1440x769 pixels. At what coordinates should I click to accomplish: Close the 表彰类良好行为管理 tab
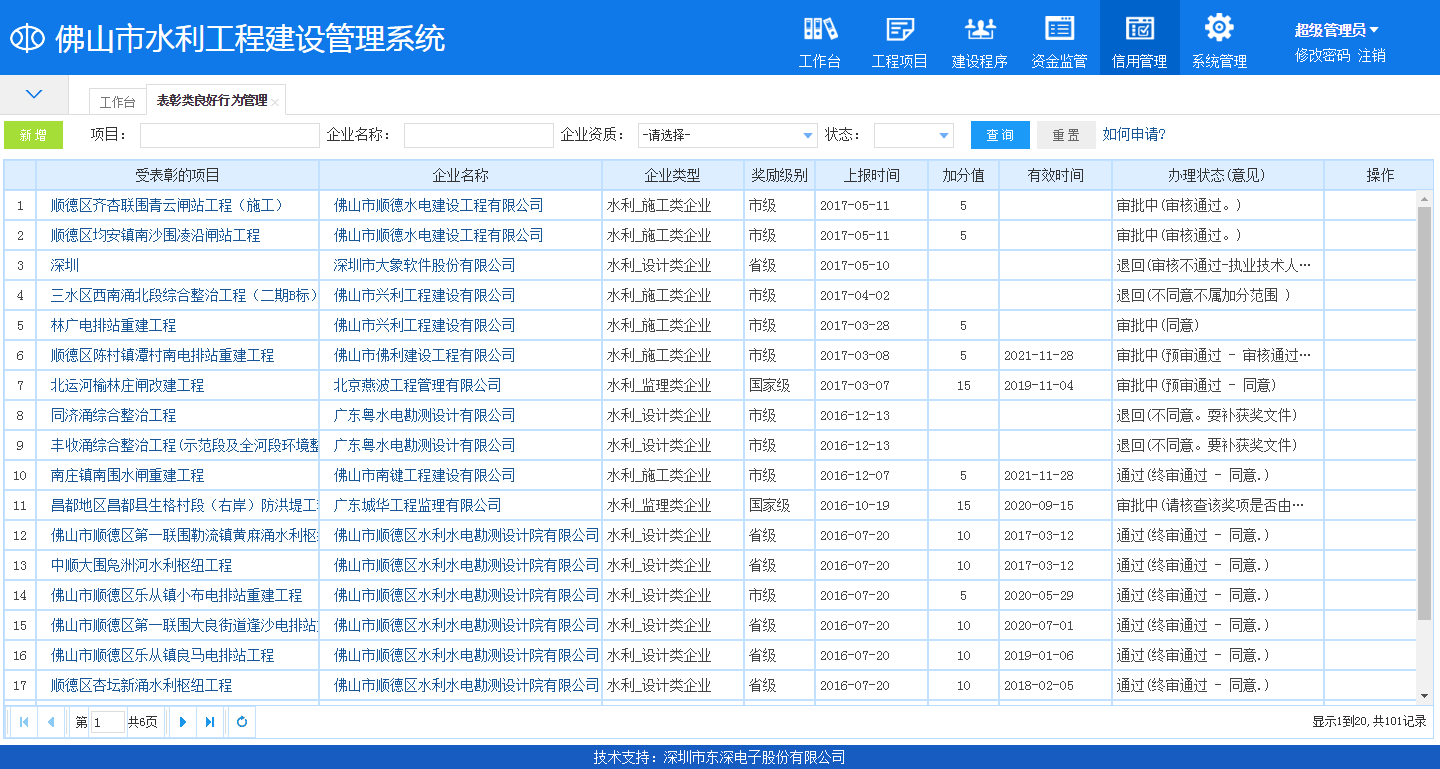(275, 102)
